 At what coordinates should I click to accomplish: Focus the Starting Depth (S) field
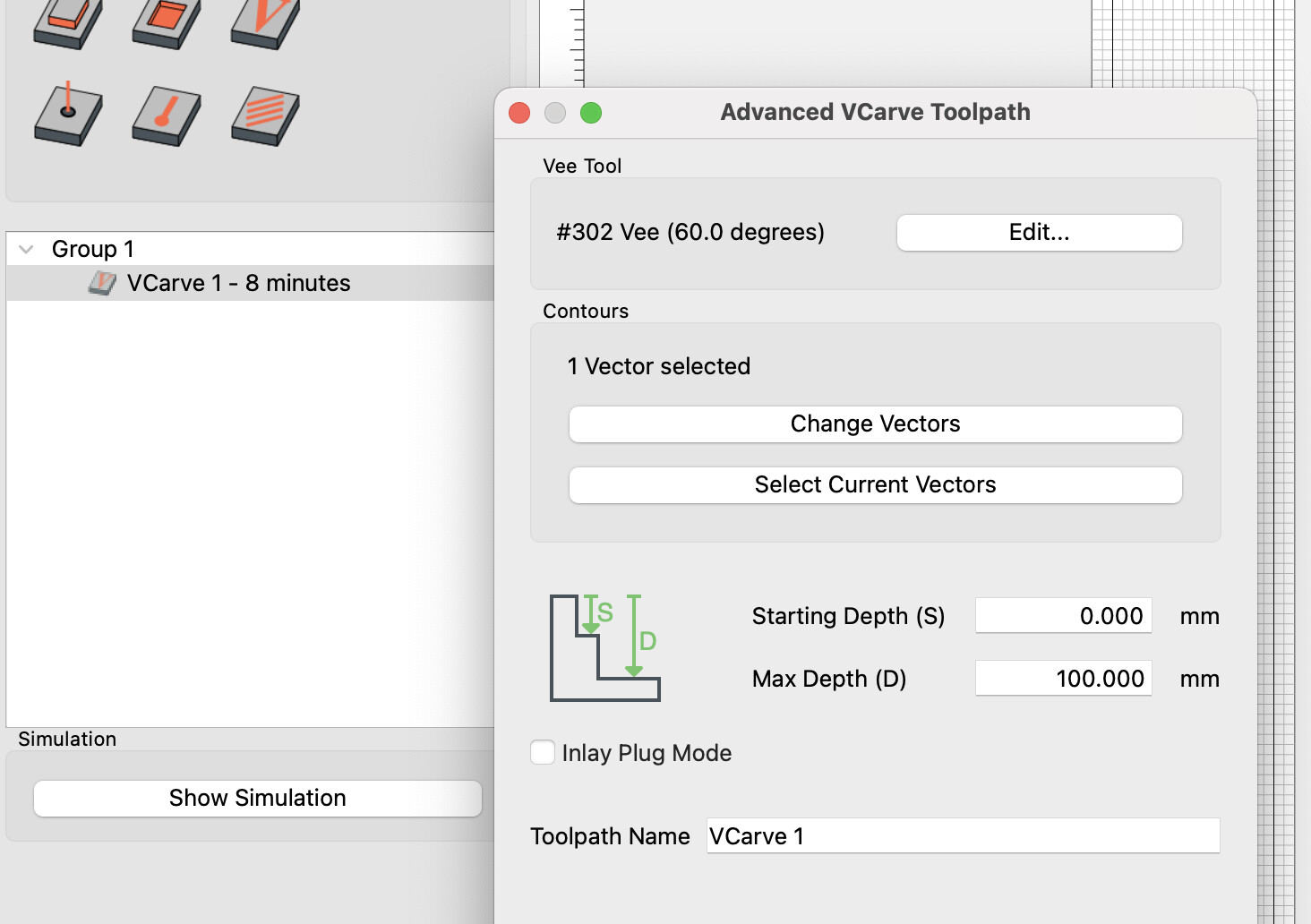click(1064, 616)
